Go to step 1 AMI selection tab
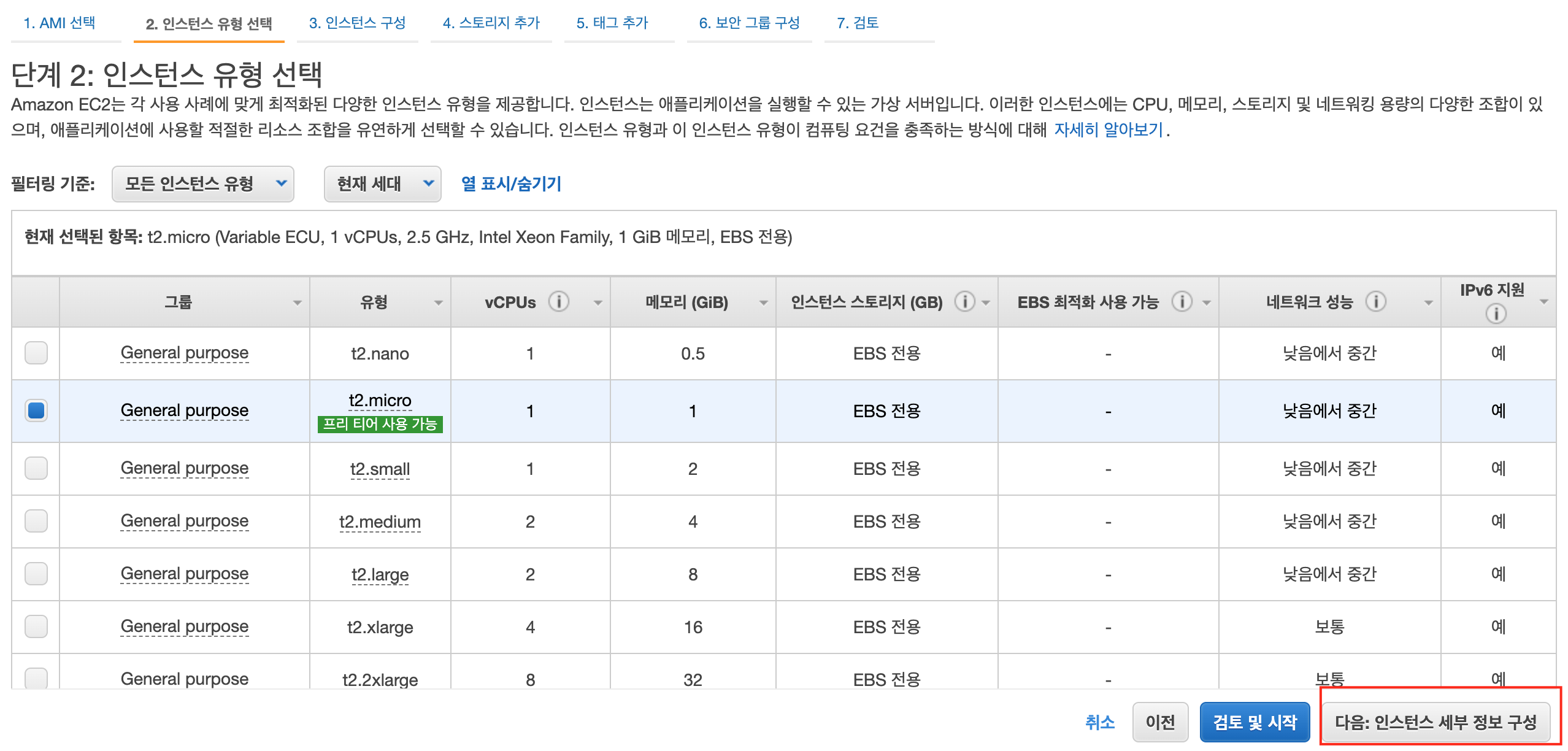The width and height of the screenshot is (1568, 751). pyautogui.click(x=60, y=23)
